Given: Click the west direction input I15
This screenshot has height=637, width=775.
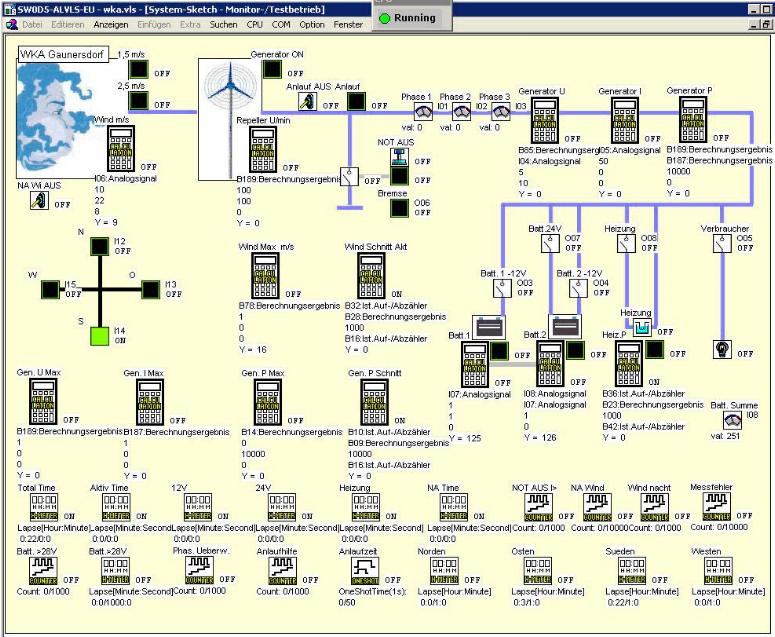Looking at the screenshot, I should 50,290.
